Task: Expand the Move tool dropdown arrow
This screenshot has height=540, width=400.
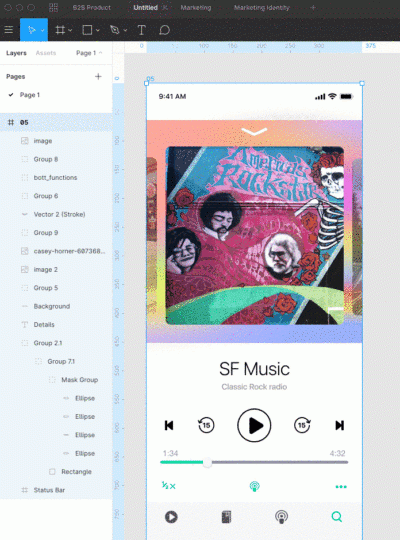Action: coord(42,30)
